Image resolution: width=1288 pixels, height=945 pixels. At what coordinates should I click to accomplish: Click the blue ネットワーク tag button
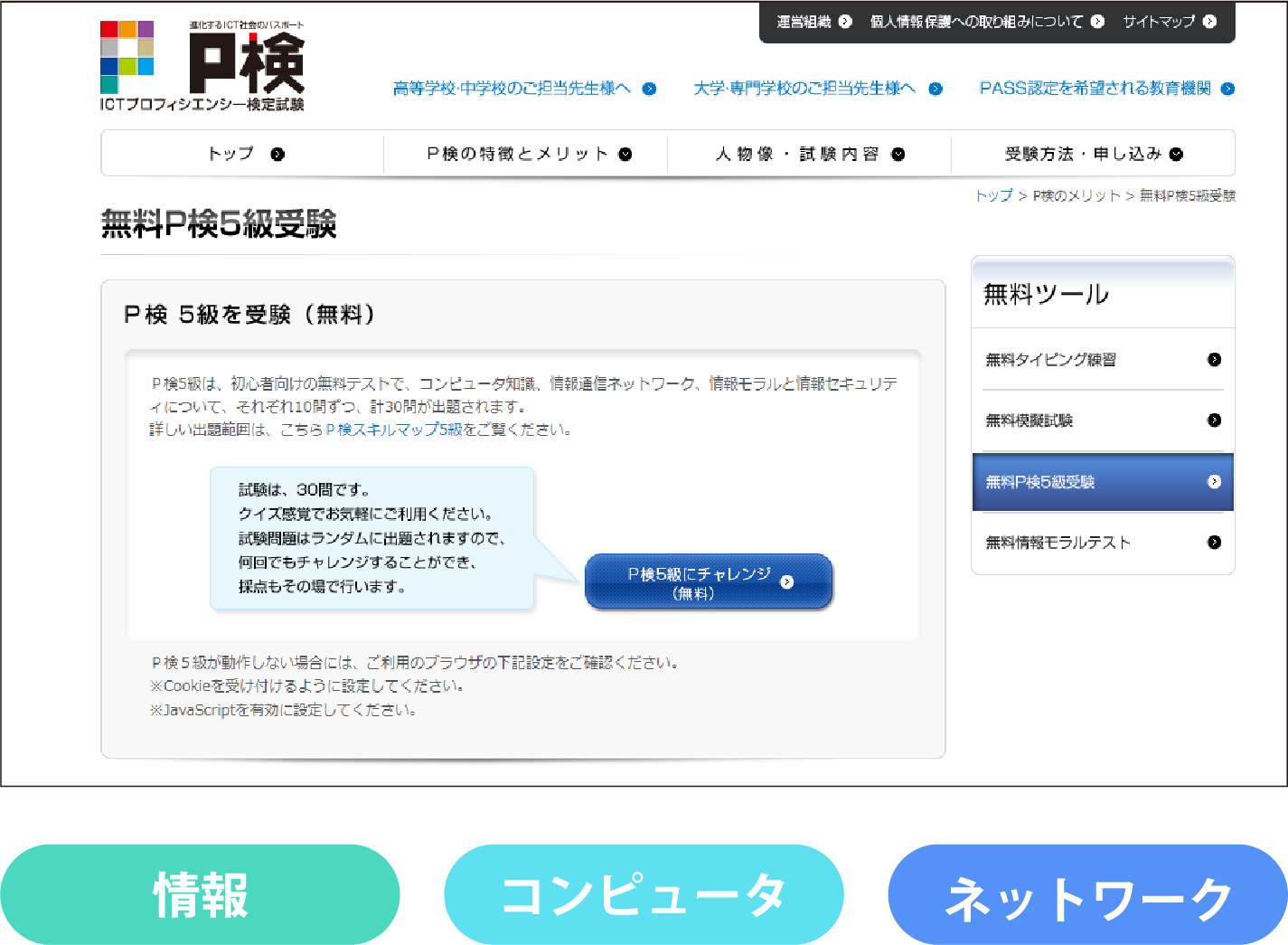tap(1088, 895)
